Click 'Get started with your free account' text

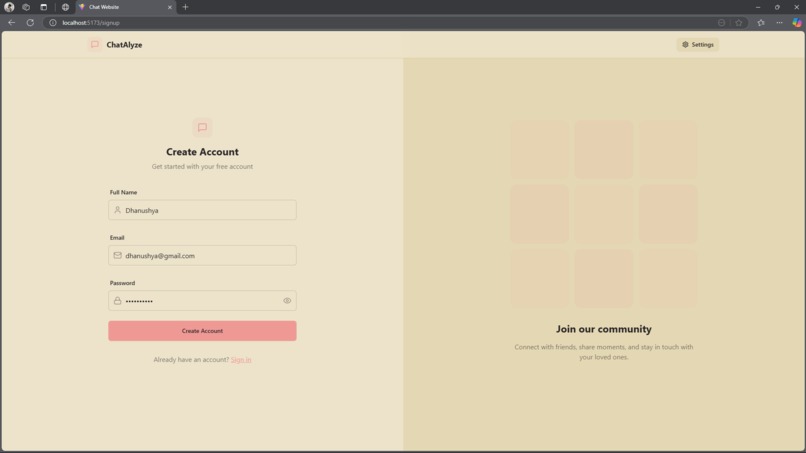202,167
